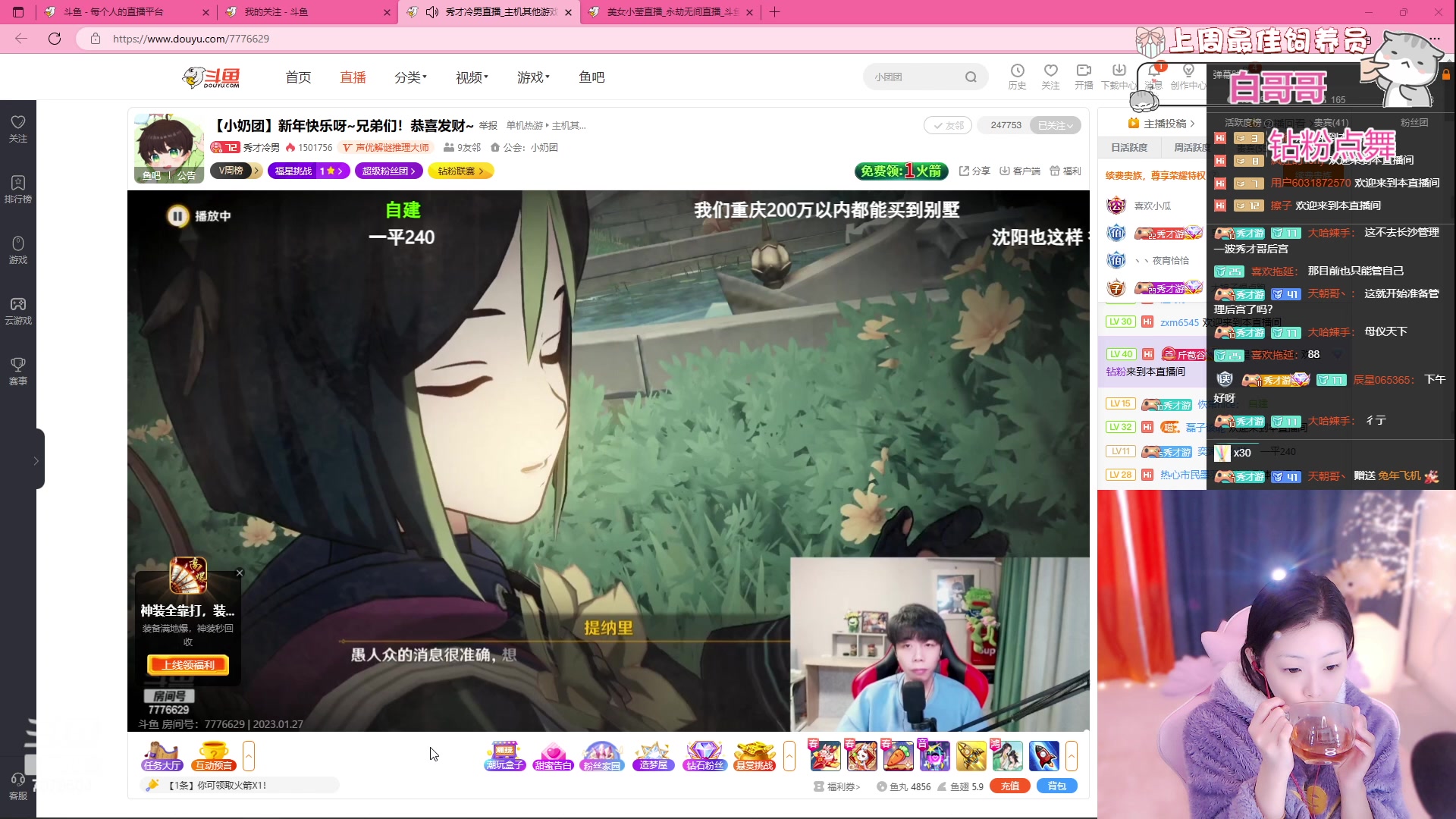This screenshot has width=1456, height=819.
Task: Open the 钻粉联赛 badge
Action: (x=461, y=171)
